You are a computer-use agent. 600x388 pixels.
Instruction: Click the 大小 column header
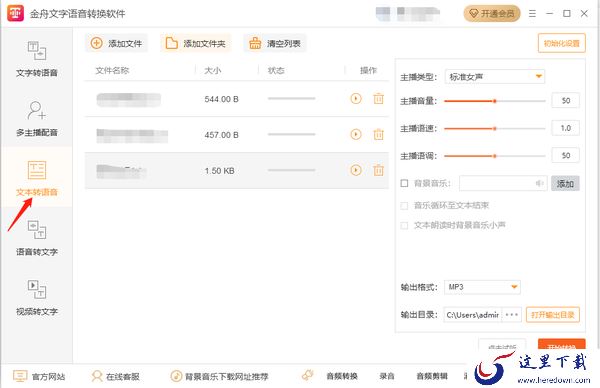pyautogui.click(x=212, y=70)
